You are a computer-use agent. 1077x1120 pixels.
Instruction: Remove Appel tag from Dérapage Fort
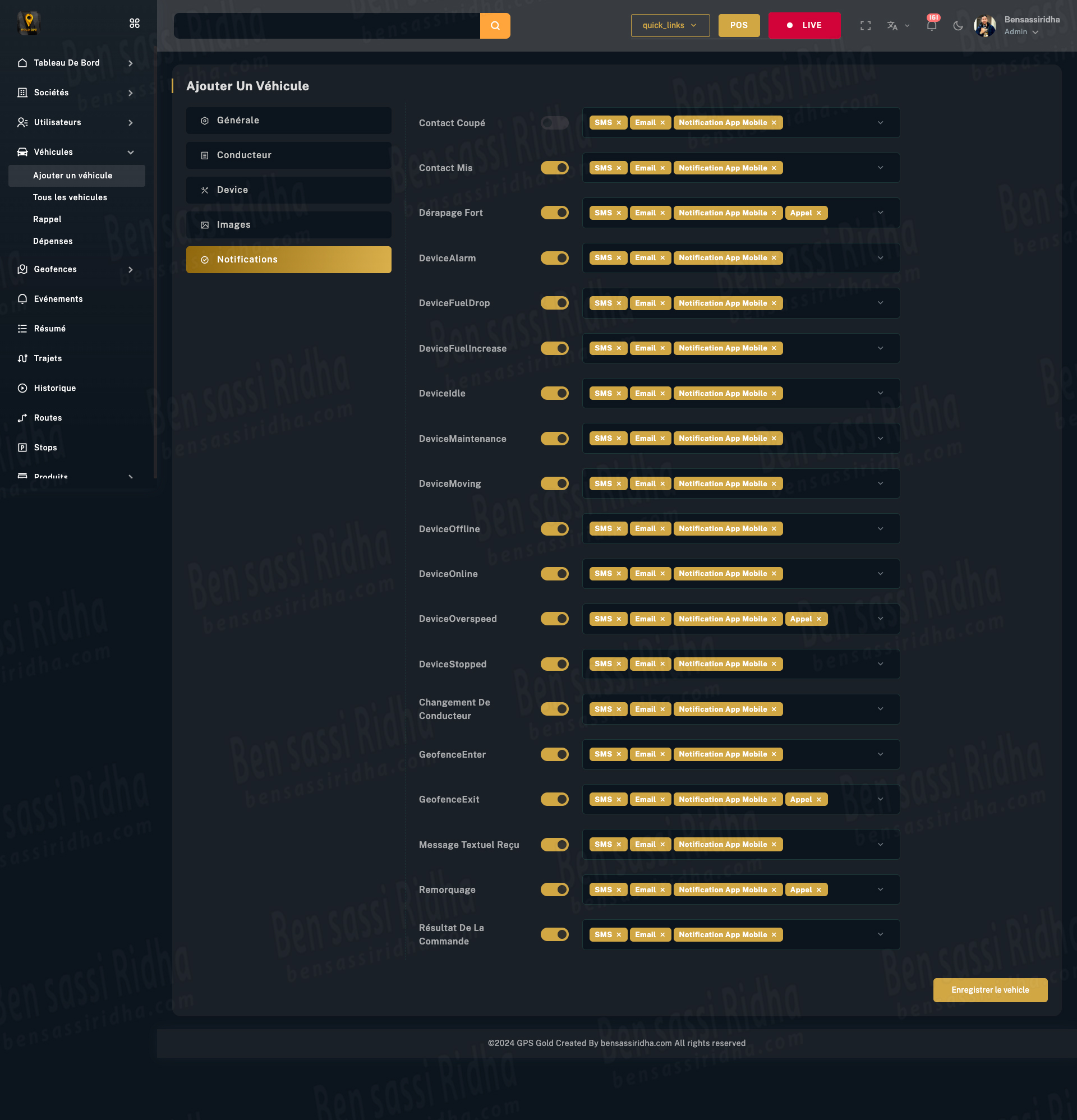click(x=818, y=213)
